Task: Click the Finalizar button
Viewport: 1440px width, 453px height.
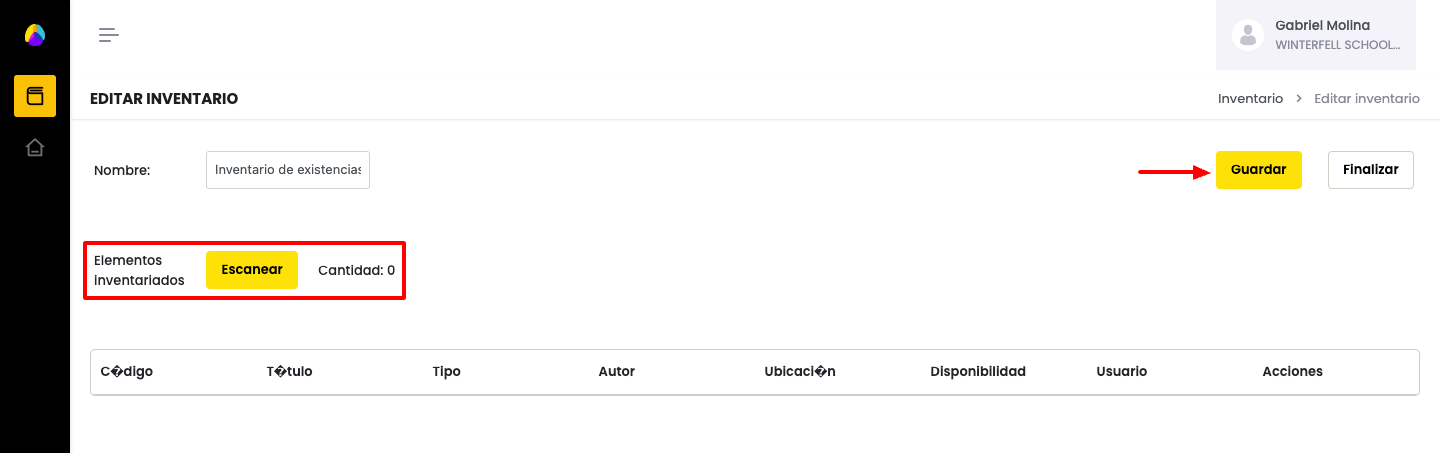Action: click(x=1370, y=170)
